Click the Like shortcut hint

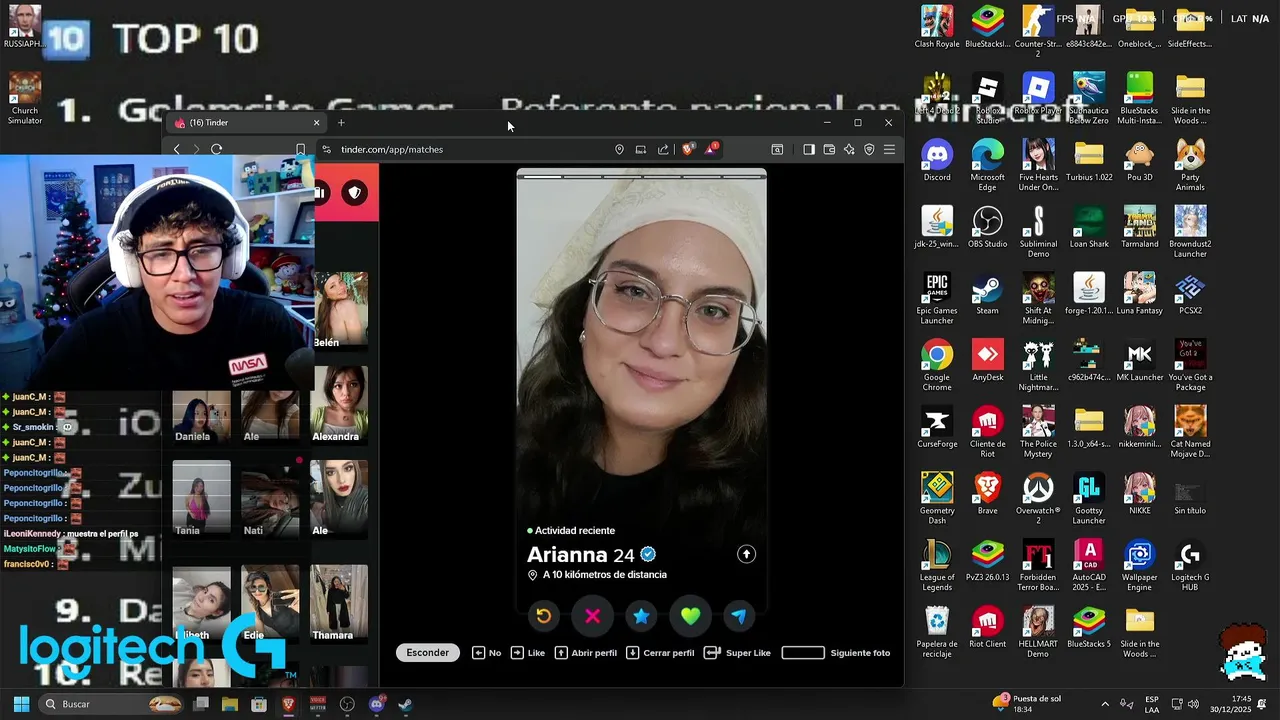click(528, 653)
